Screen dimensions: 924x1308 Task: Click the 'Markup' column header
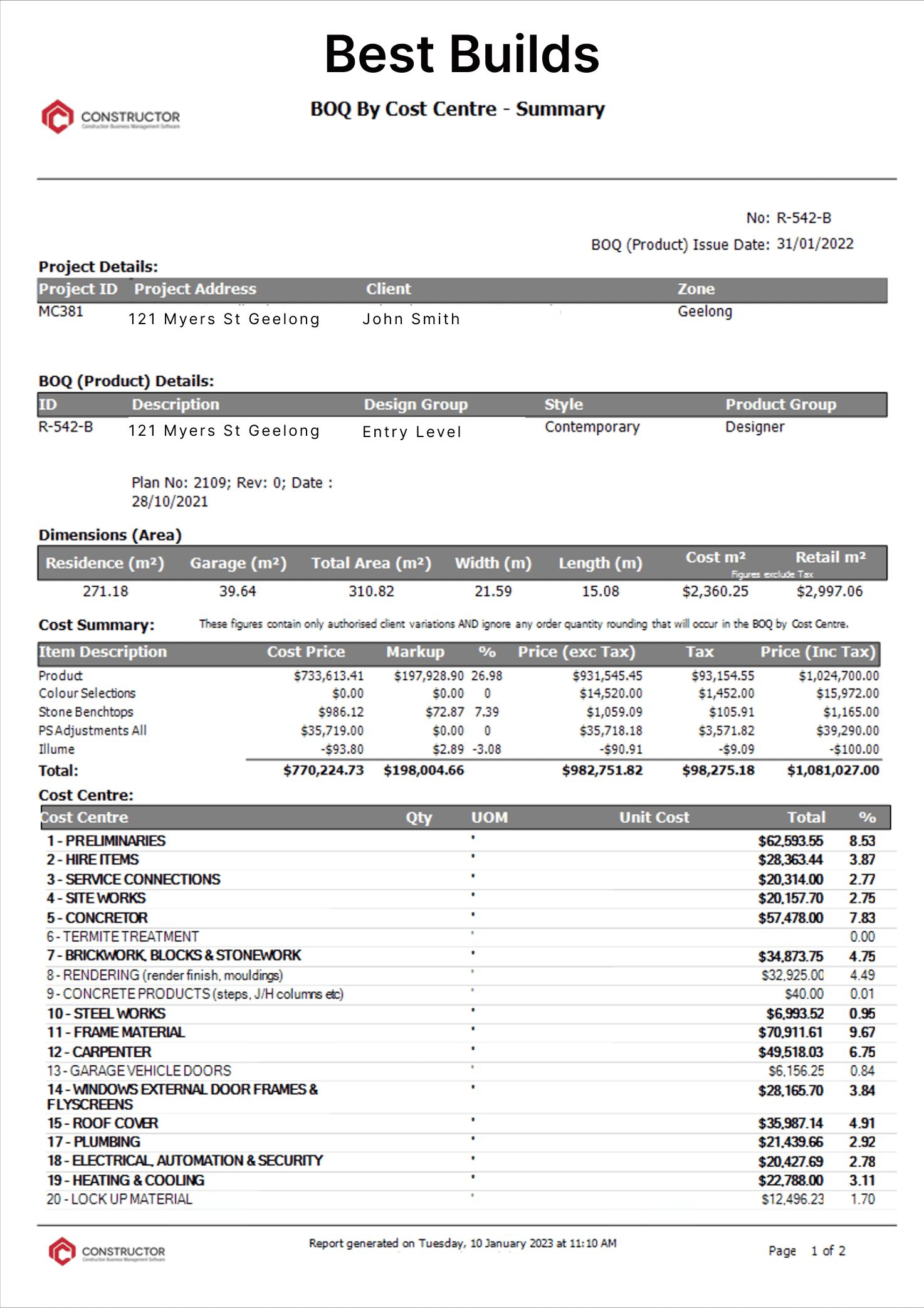(x=415, y=652)
